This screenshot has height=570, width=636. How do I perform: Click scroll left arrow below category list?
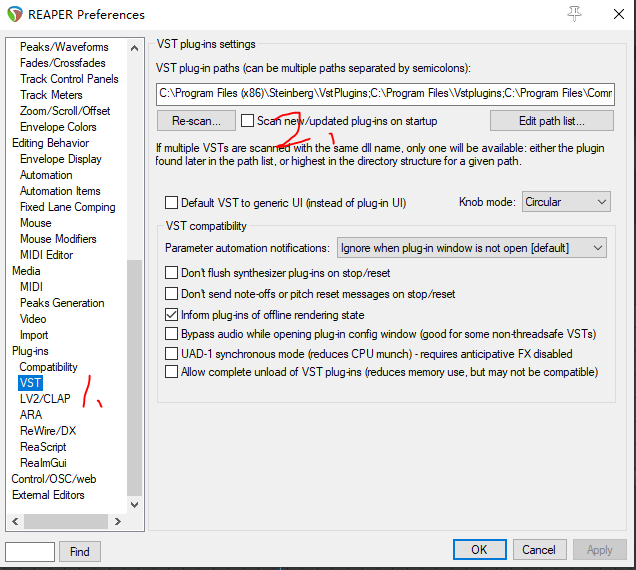pos(15,521)
